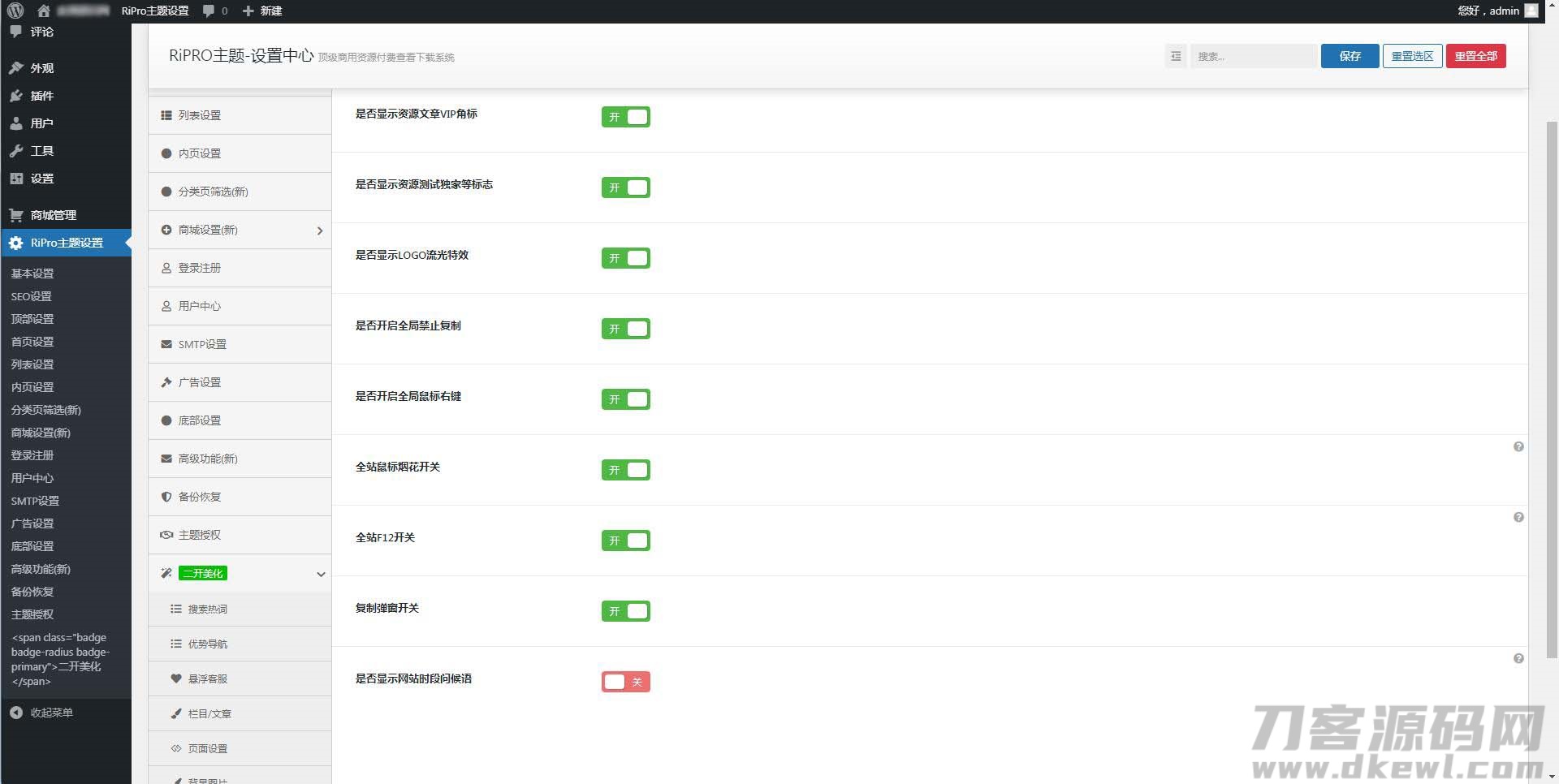The height and width of the screenshot is (784, 1559).
Task: Disable the 是否开启全局禁止复制 switch
Action: (625, 329)
